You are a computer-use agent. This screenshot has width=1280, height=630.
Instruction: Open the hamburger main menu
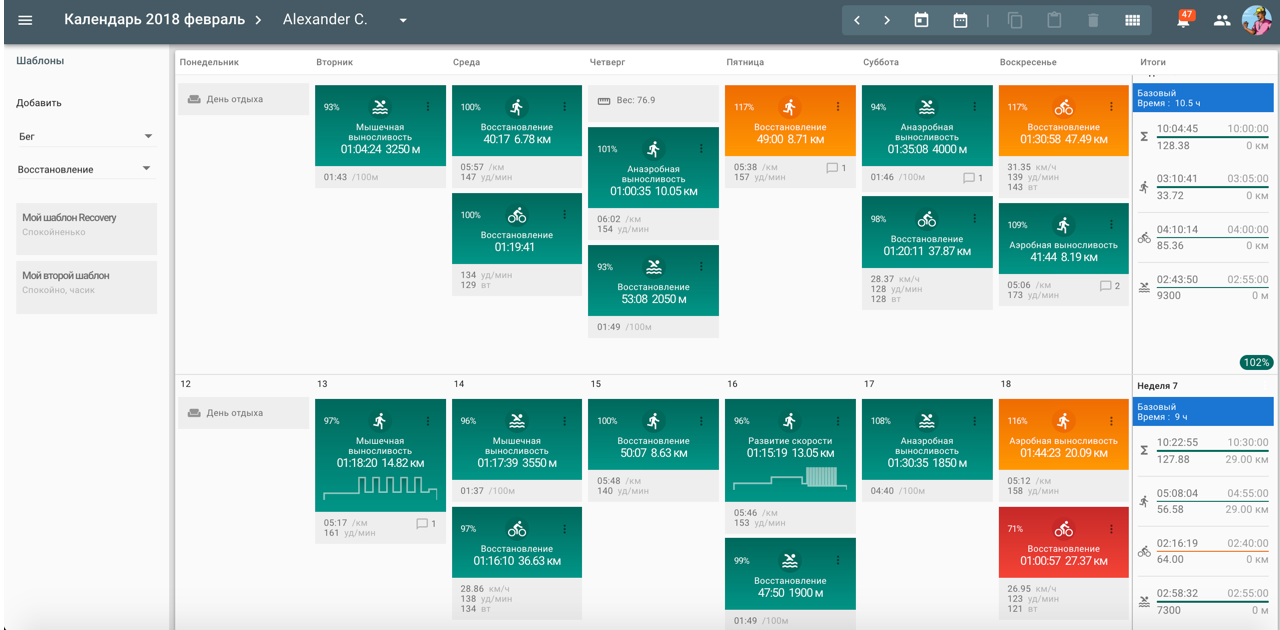click(25, 20)
